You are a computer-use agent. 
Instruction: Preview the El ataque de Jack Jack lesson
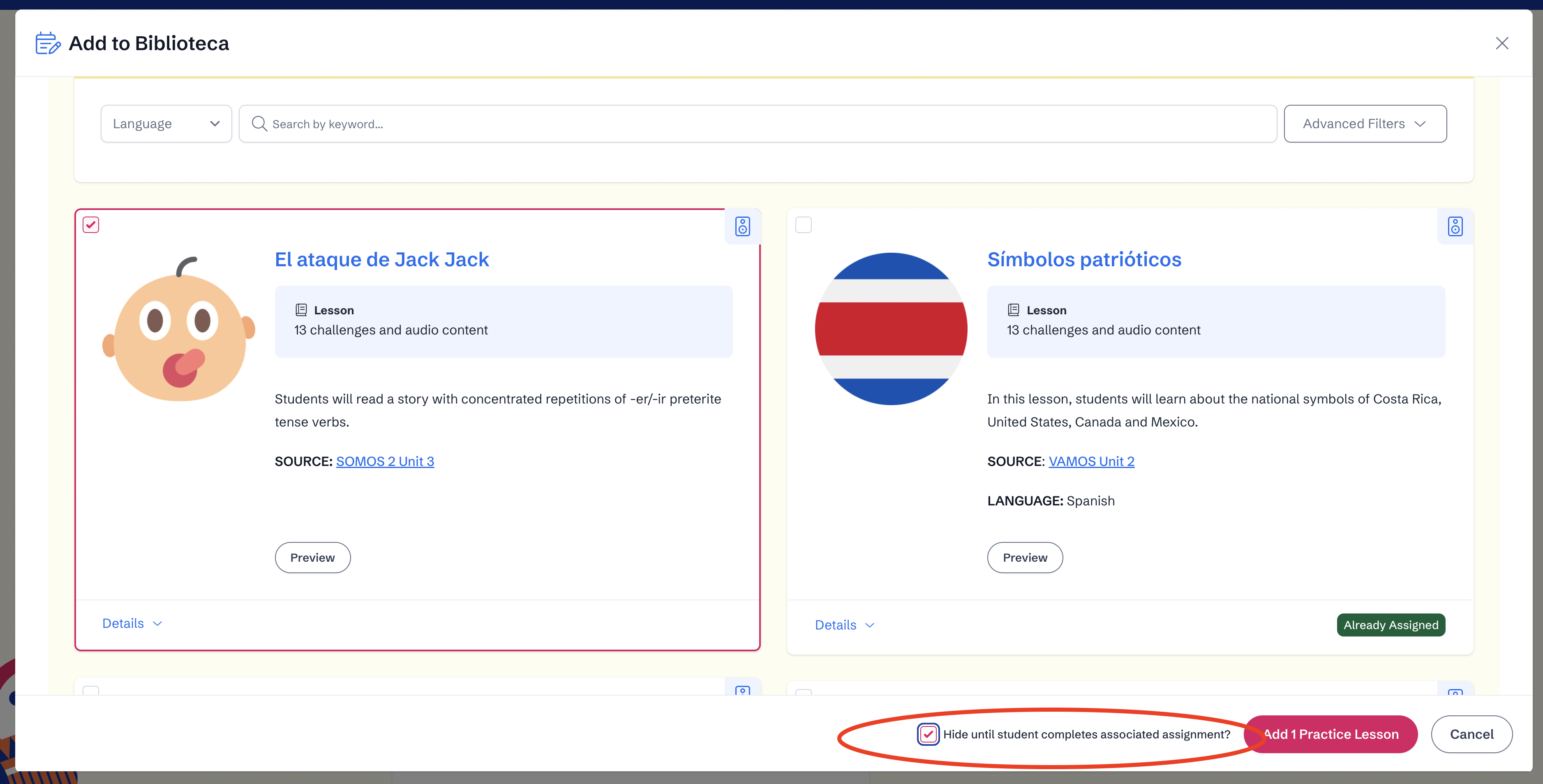[312, 558]
